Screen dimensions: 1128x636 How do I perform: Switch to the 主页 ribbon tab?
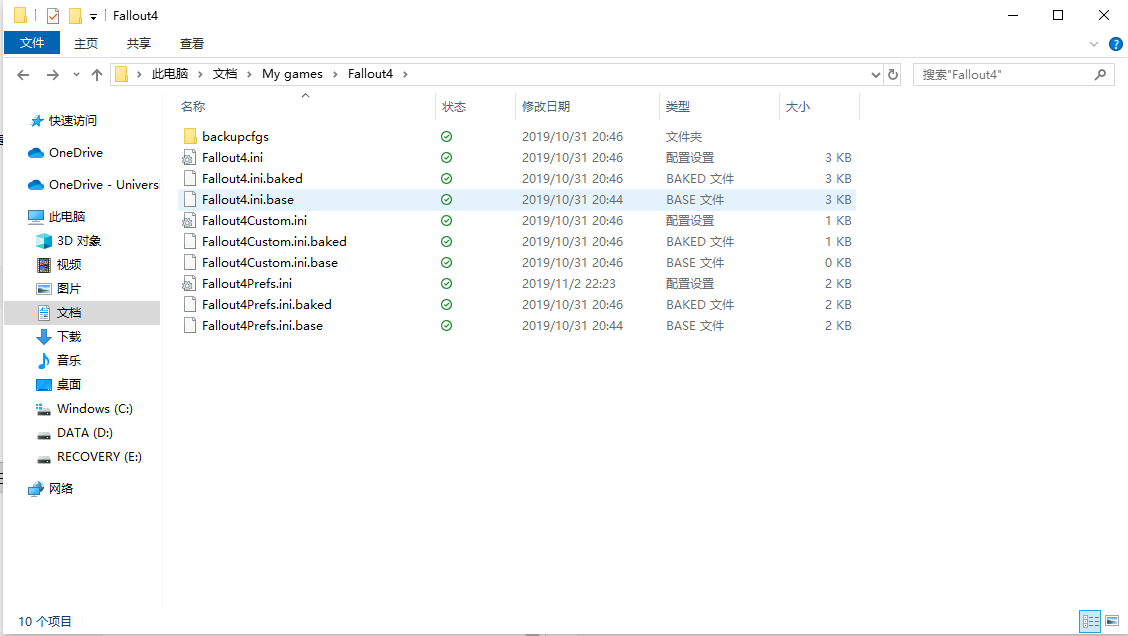pyautogui.click(x=86, y=43)
